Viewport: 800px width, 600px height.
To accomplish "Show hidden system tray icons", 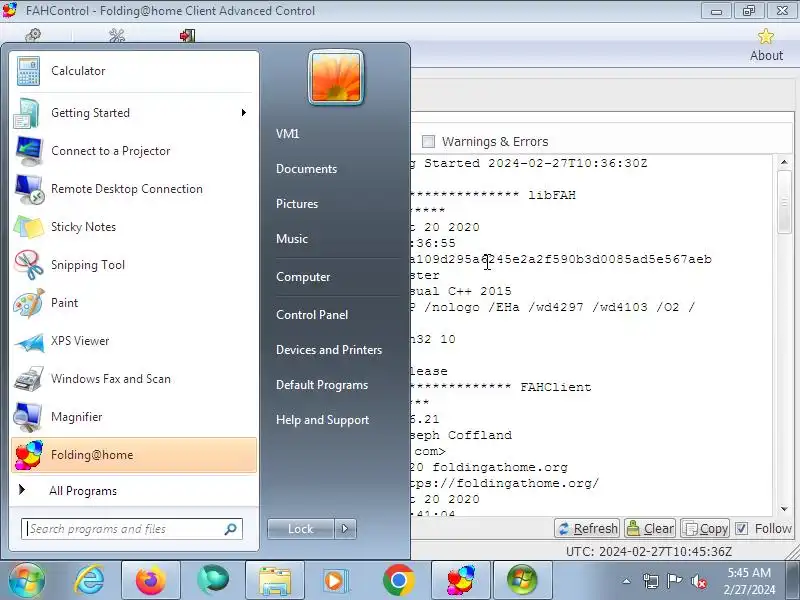I will (x=627, y=581).
